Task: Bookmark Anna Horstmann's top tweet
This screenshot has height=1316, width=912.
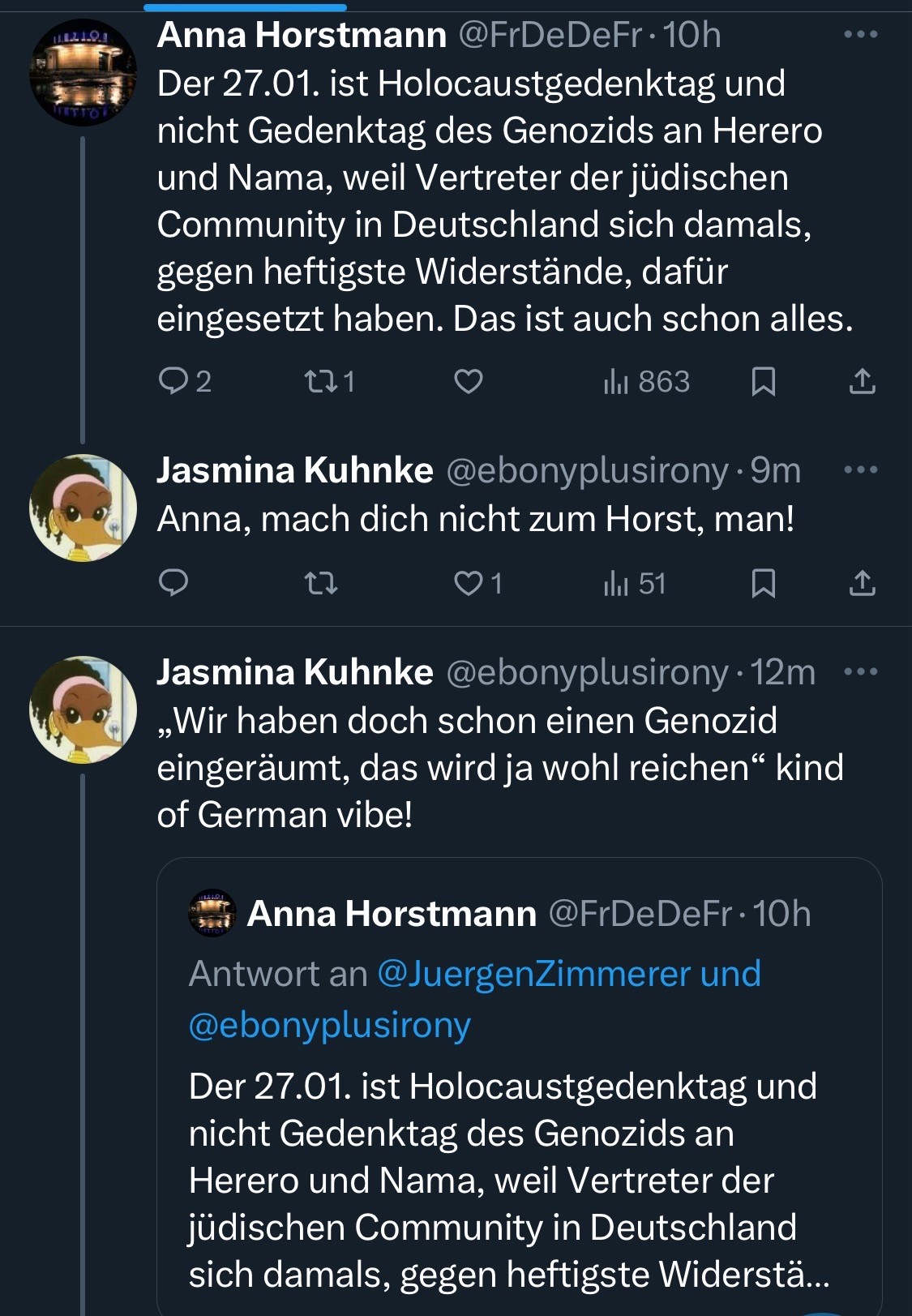Action: click(763, 381)
